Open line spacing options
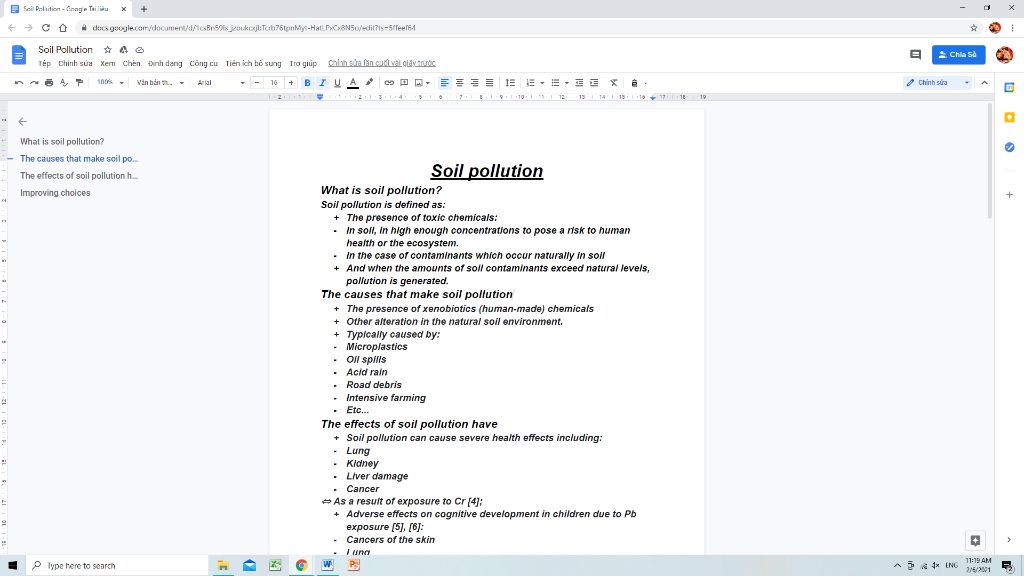The image size is (1024, 576). (x=510, y=83)
